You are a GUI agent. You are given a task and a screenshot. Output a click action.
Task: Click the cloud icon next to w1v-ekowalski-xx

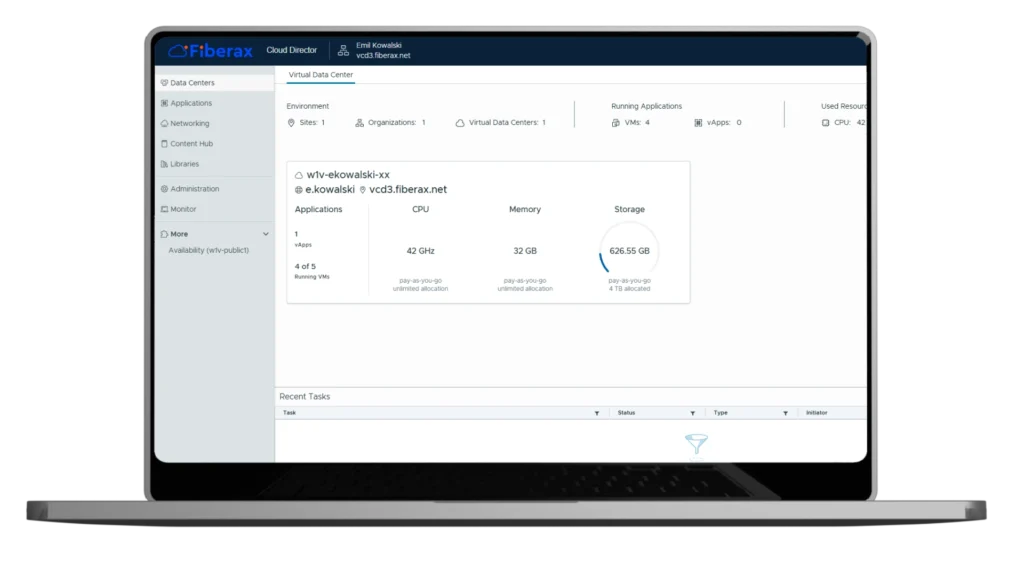(x=299, y=175)
